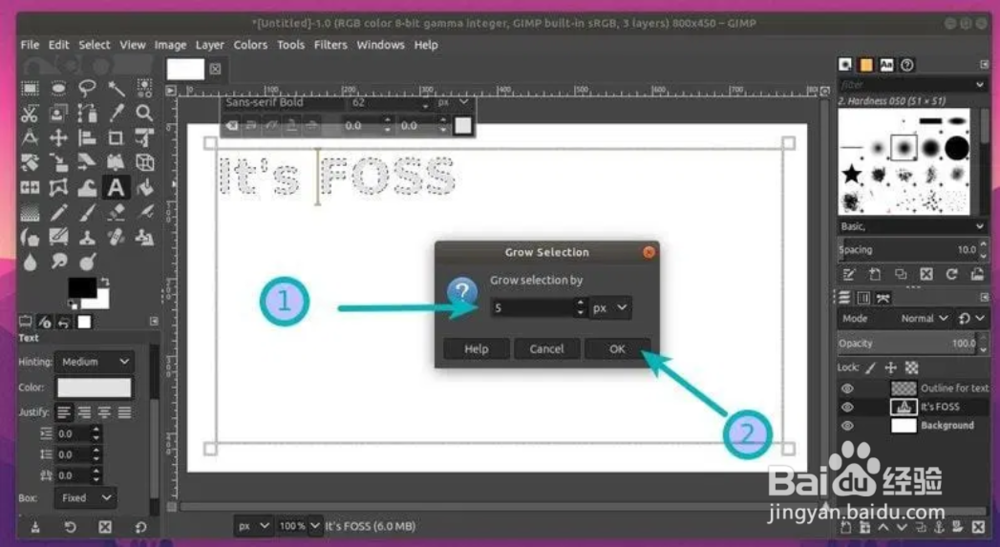Image resolution: width=1000 pixels, height=547 pixels.
Task: Select the Gradient tool
Action: click(30, 212)
